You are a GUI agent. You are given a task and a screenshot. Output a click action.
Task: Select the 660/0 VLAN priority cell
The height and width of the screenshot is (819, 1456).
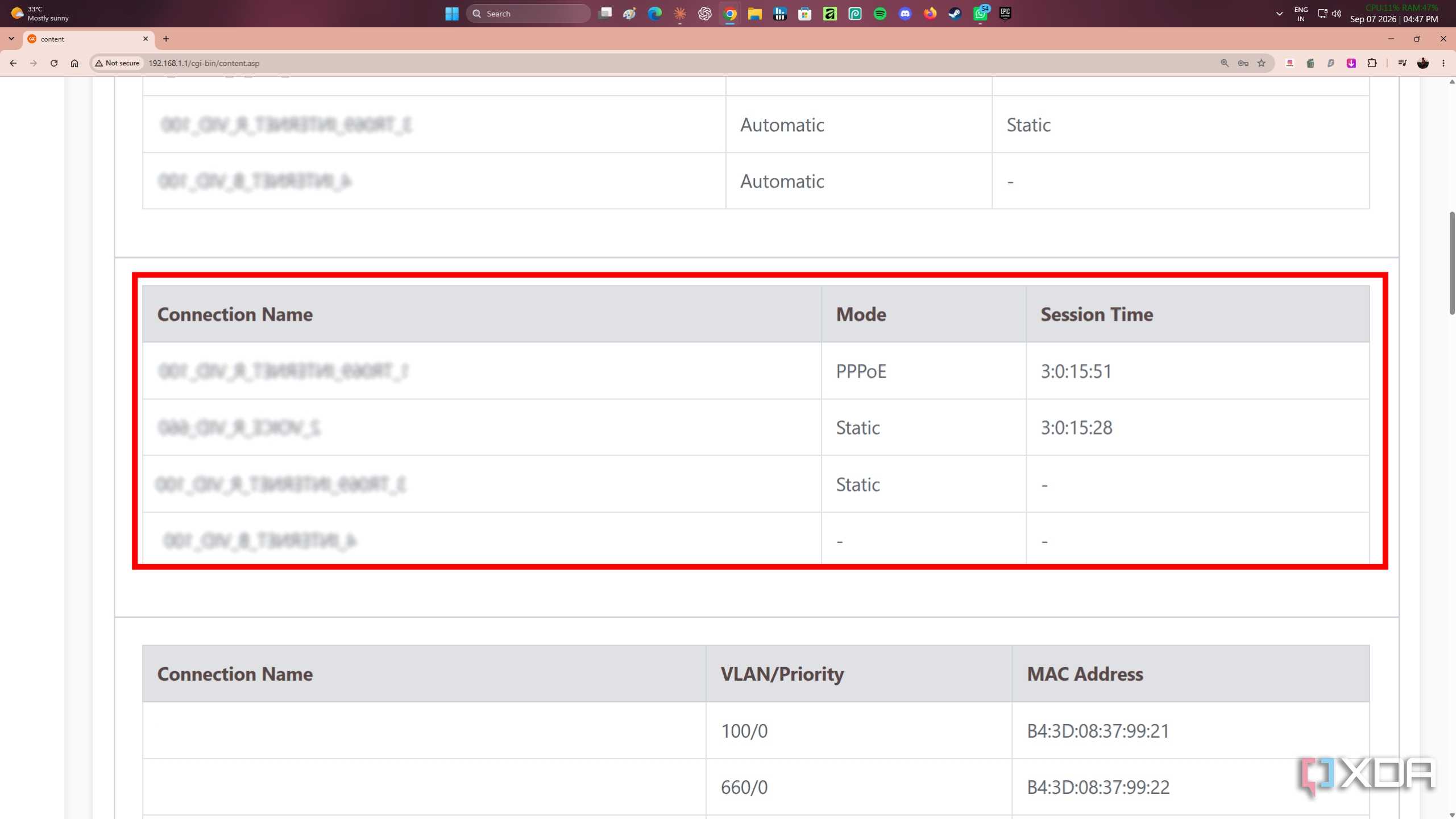[x=858, y=787]
